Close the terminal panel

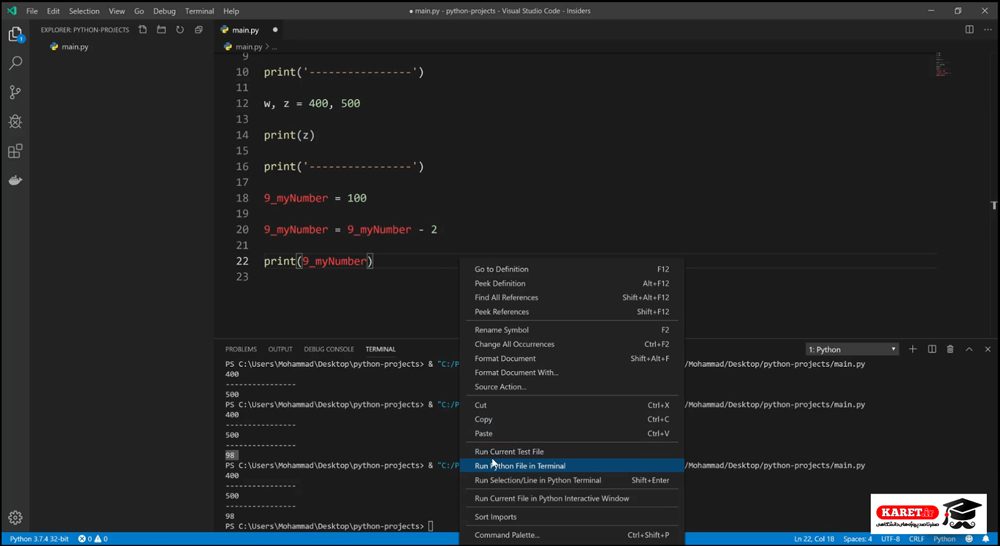pos(987,349)
